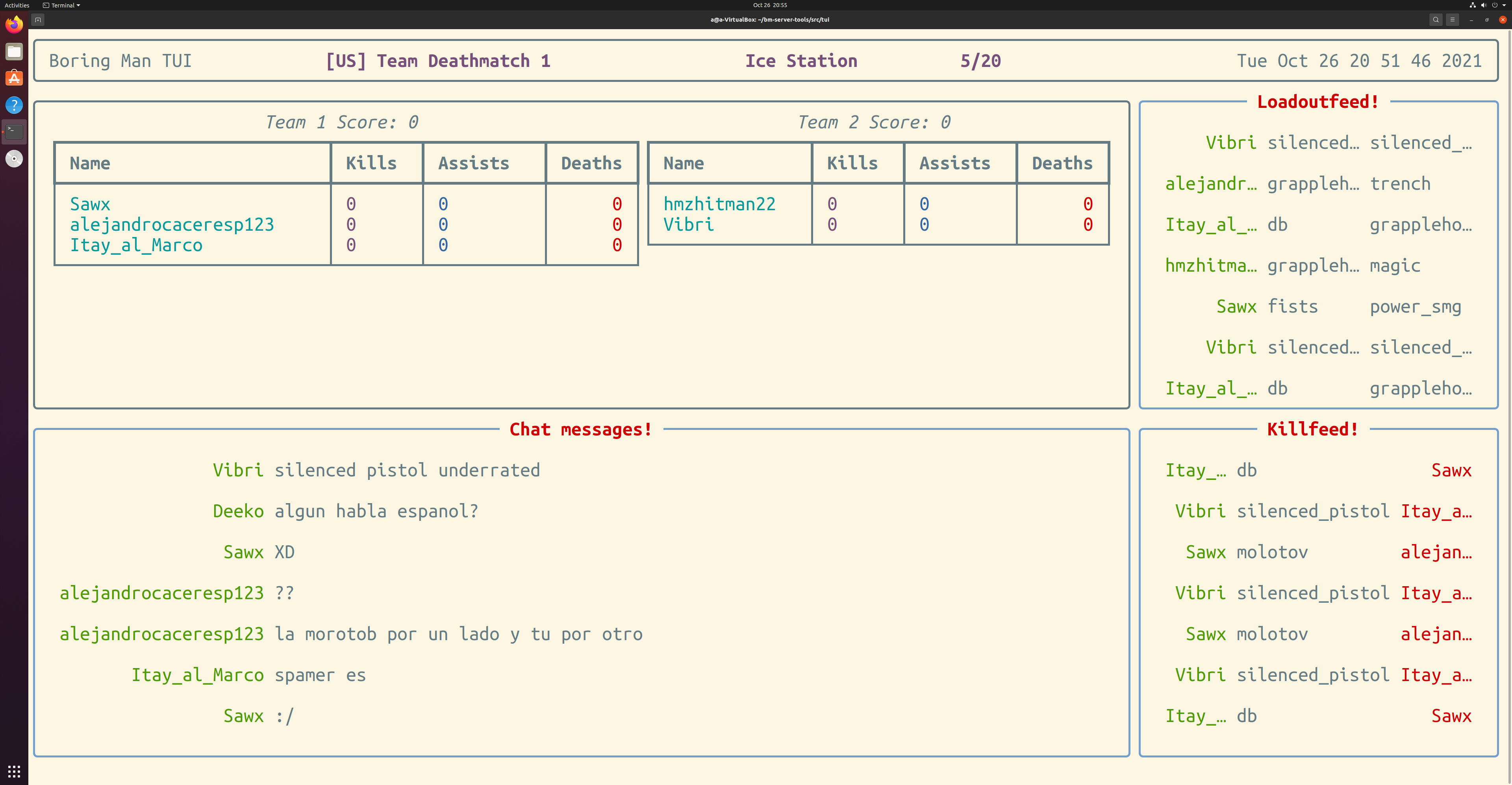
Task: Select the running Terminal icon in the dock
Action: pos(14,131)
